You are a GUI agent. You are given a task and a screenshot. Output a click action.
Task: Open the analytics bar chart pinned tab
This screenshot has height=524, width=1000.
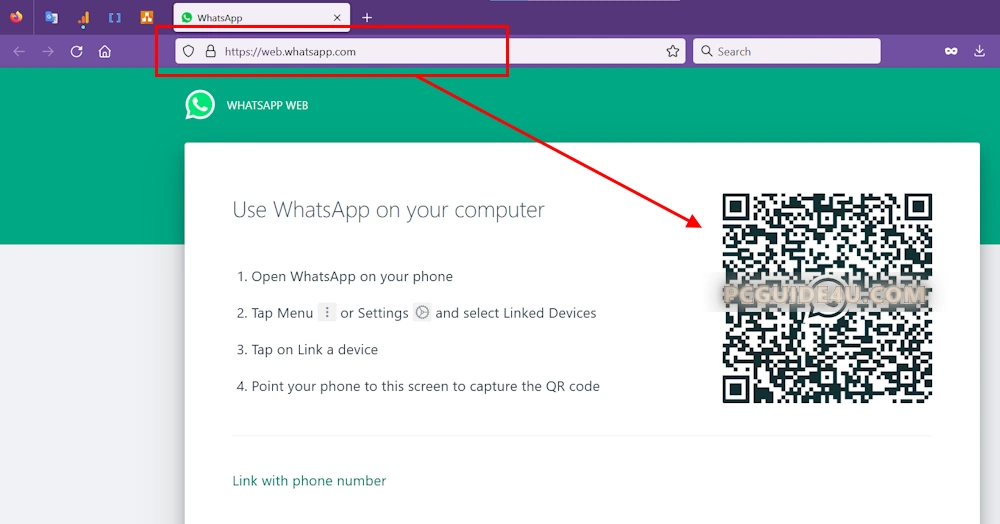pos(83,17)
